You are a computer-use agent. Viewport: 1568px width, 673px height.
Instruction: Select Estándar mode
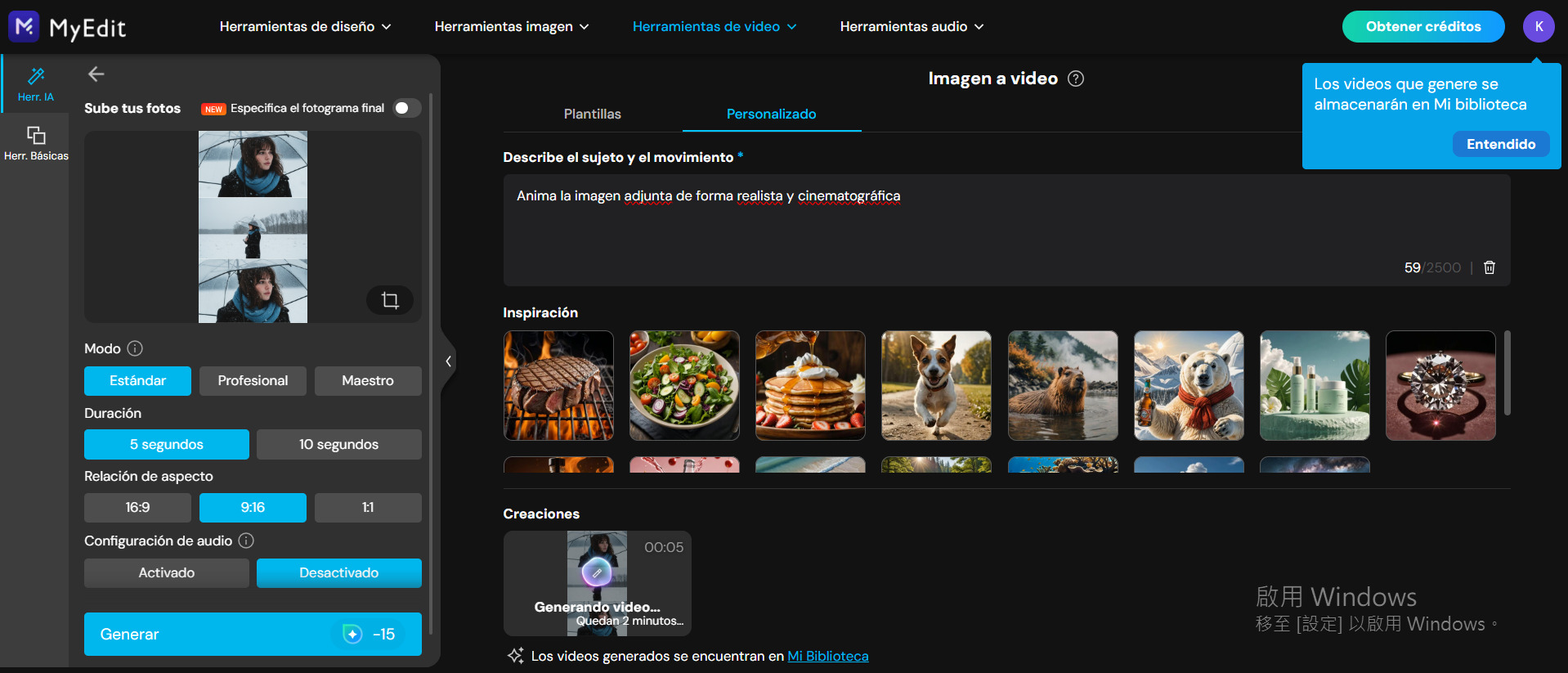pos(137,381)
